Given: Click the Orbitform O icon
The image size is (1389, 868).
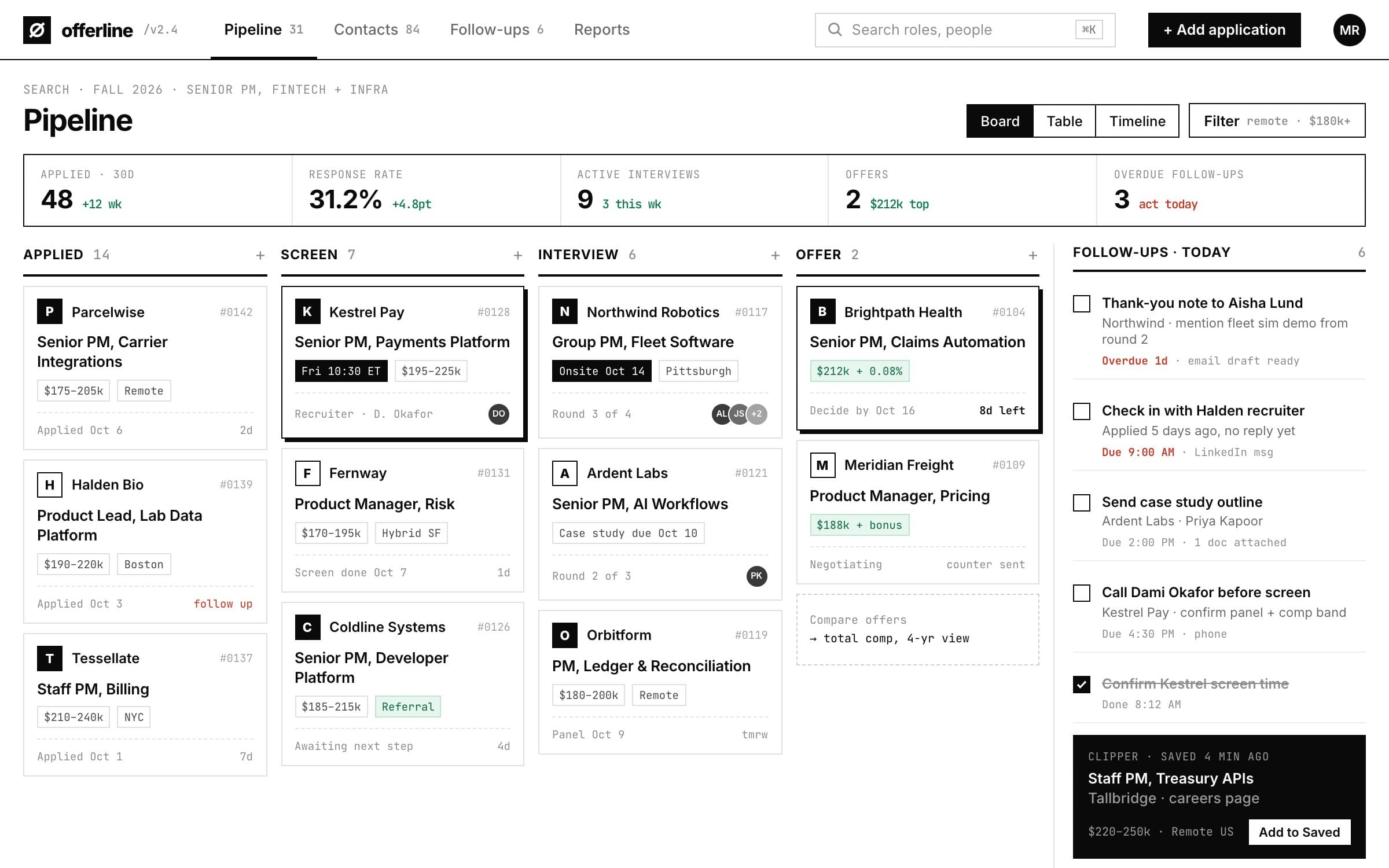Looking at the screenshot, I should click(565, 635).
